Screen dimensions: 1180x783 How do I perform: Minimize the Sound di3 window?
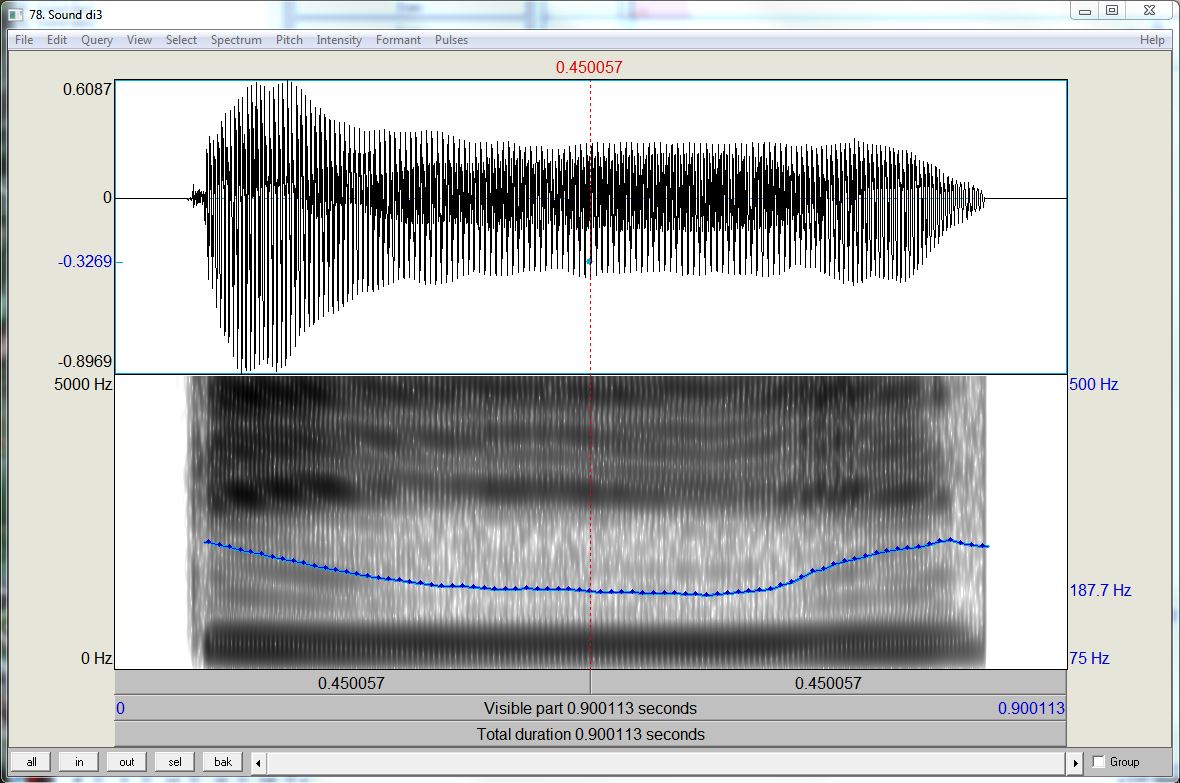click(1084, 11)
